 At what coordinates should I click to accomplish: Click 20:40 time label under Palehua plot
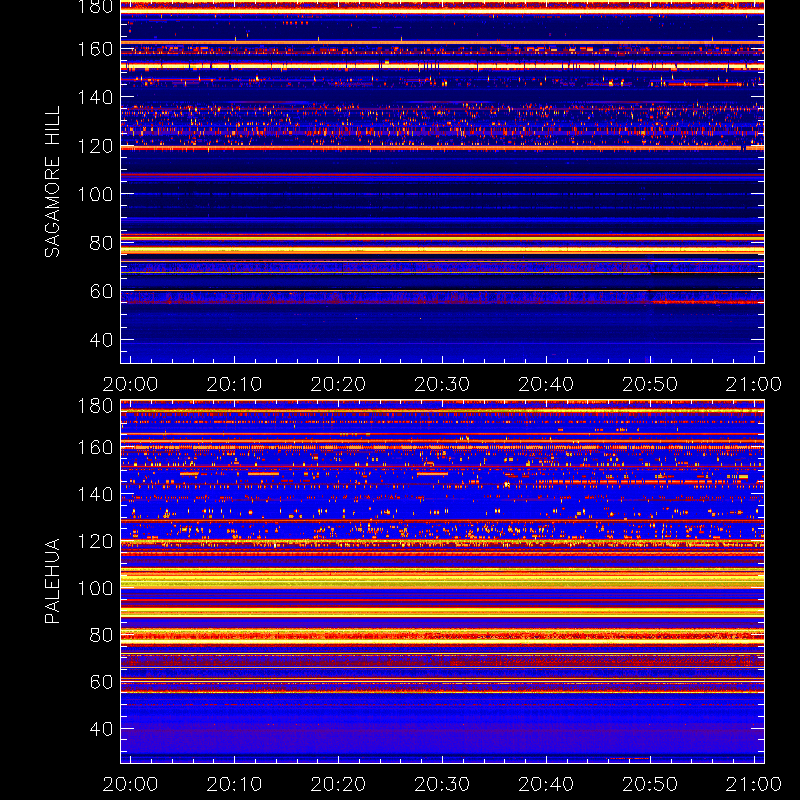(x=546, y=784)
